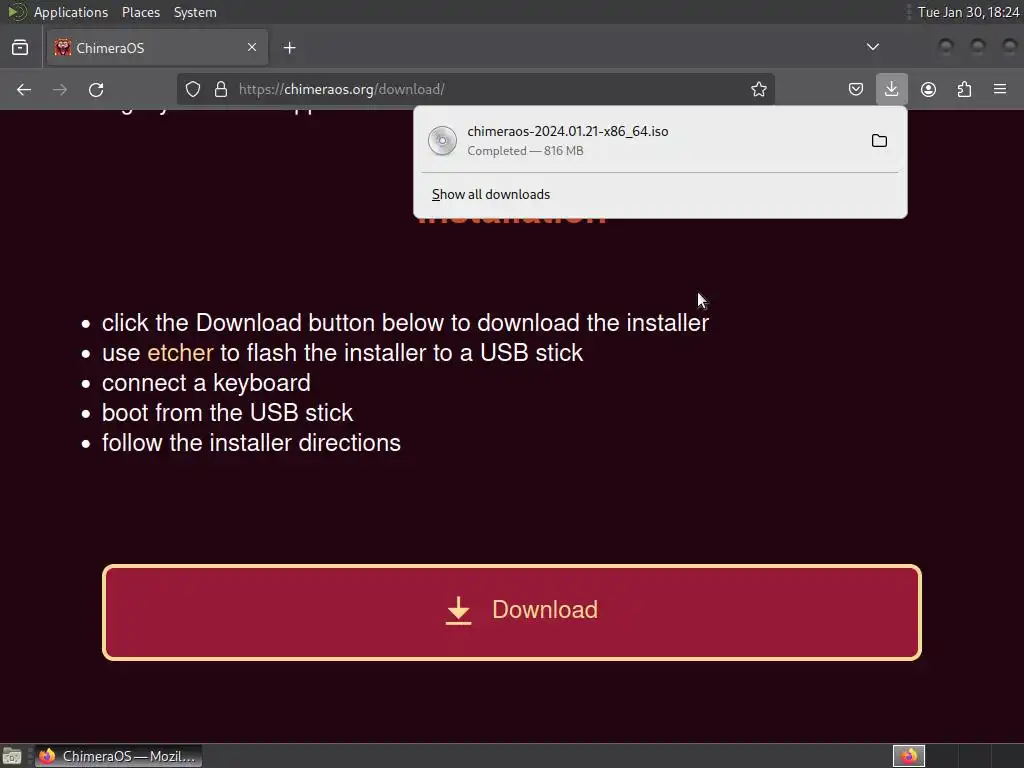Open the Extensions puzzle icon
The width and height of the screenshot is (1024, 768).
tap(964, 89)
